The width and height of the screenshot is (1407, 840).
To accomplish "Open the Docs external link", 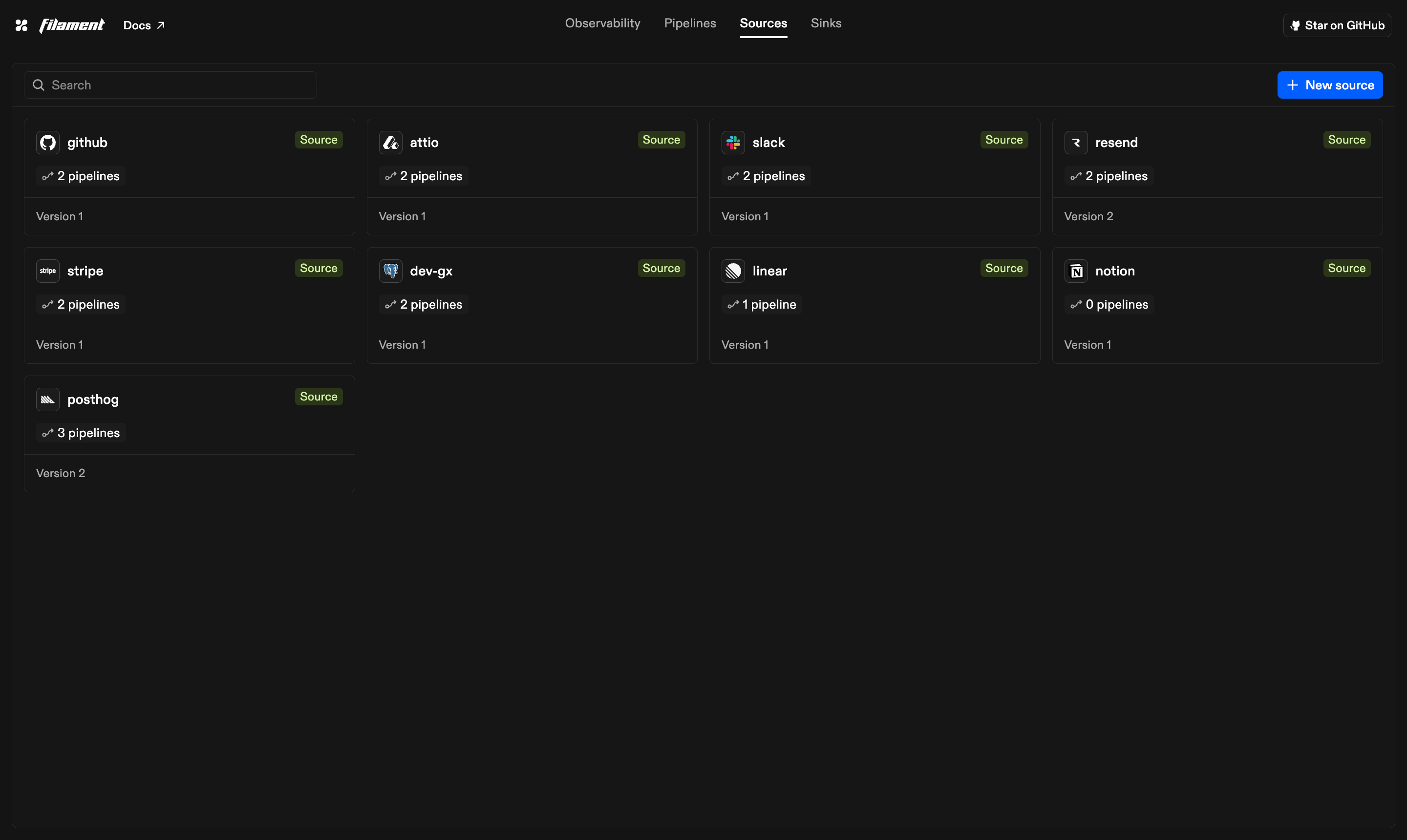I will (144, 25).
